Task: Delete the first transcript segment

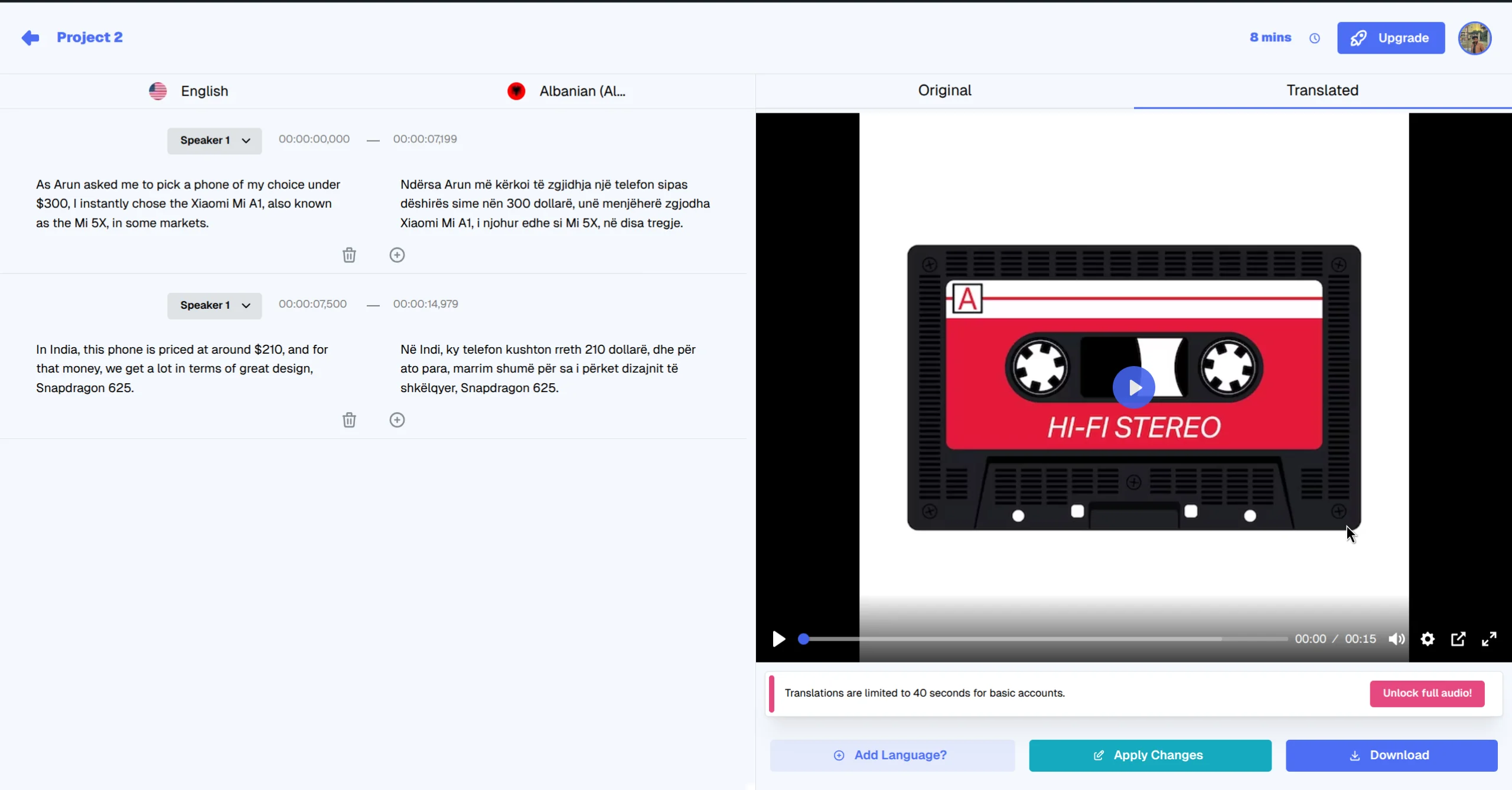Action: coord(349,255)
